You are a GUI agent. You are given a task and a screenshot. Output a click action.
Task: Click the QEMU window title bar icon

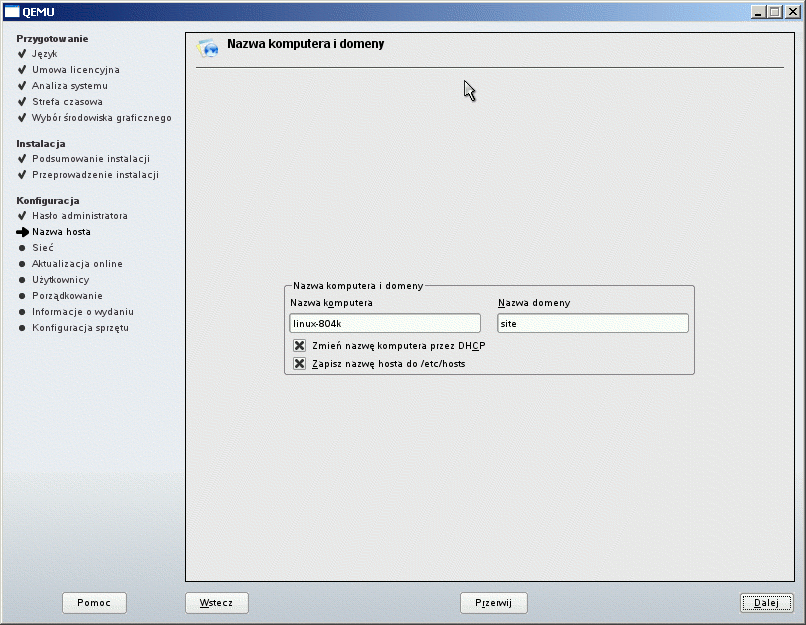[12, 11]
